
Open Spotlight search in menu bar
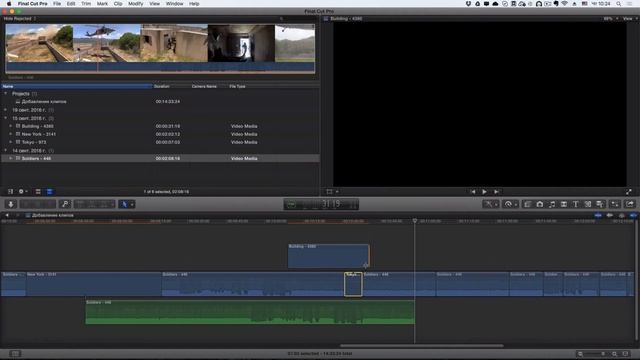coord(619,4)
